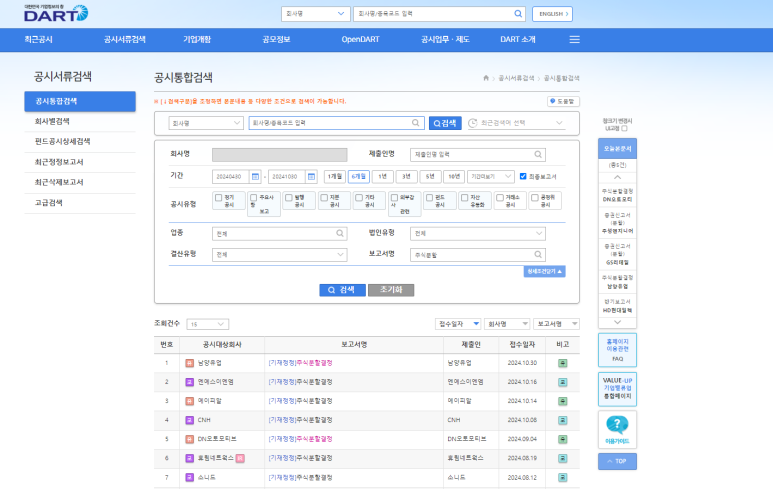
Task: Click the magnifier inside the 회사명/종목코드 search field
Action: click(416, 123)
